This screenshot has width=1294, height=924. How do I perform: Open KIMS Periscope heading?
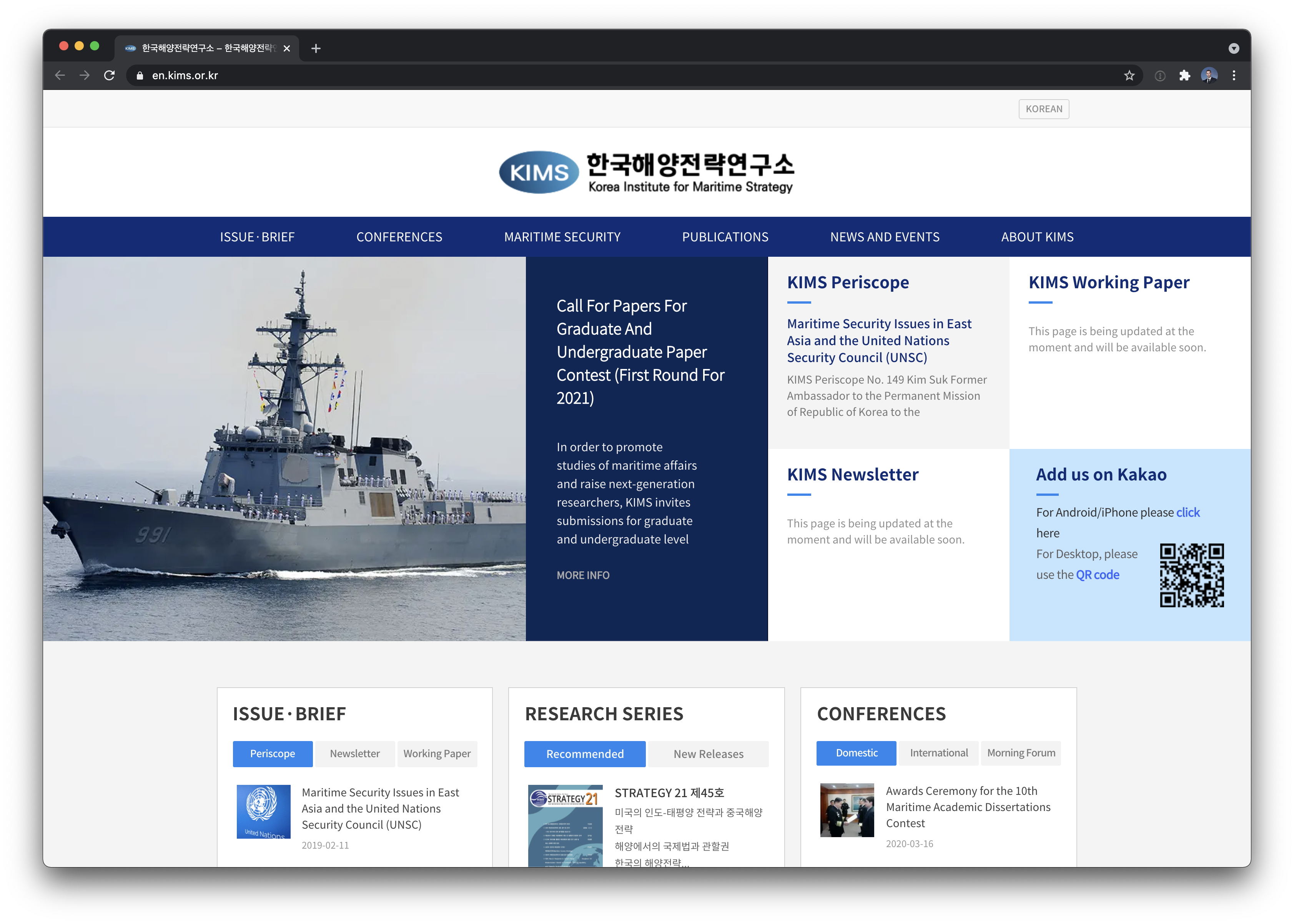848,283
